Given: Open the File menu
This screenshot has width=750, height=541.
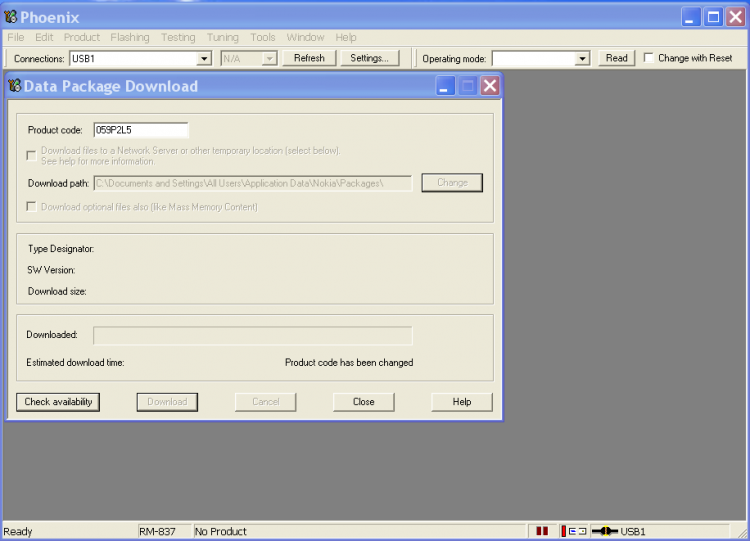Looking at the screenshot, I should [15, 37].
